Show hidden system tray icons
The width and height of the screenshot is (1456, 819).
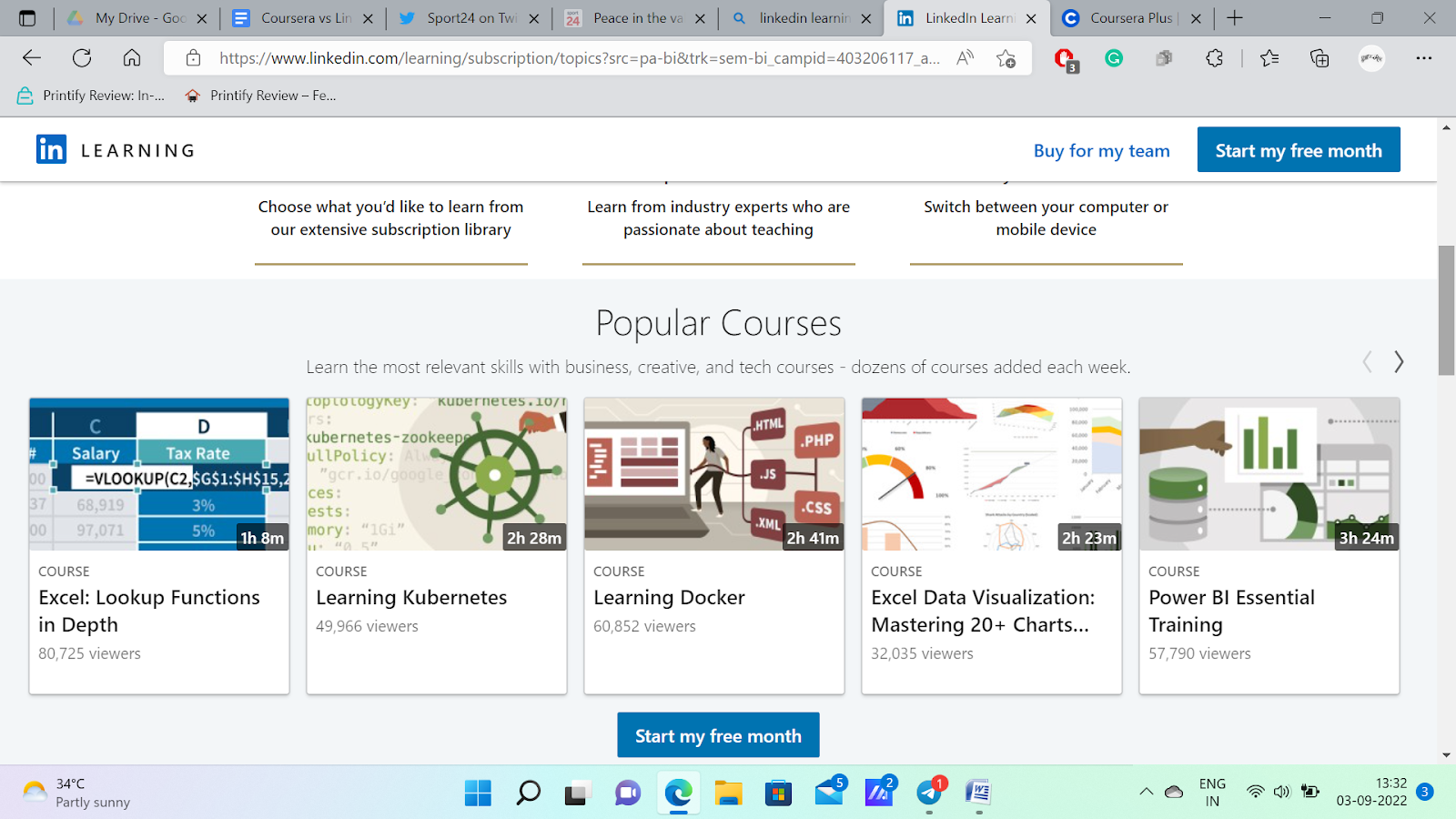click(x=1146, y=792)
